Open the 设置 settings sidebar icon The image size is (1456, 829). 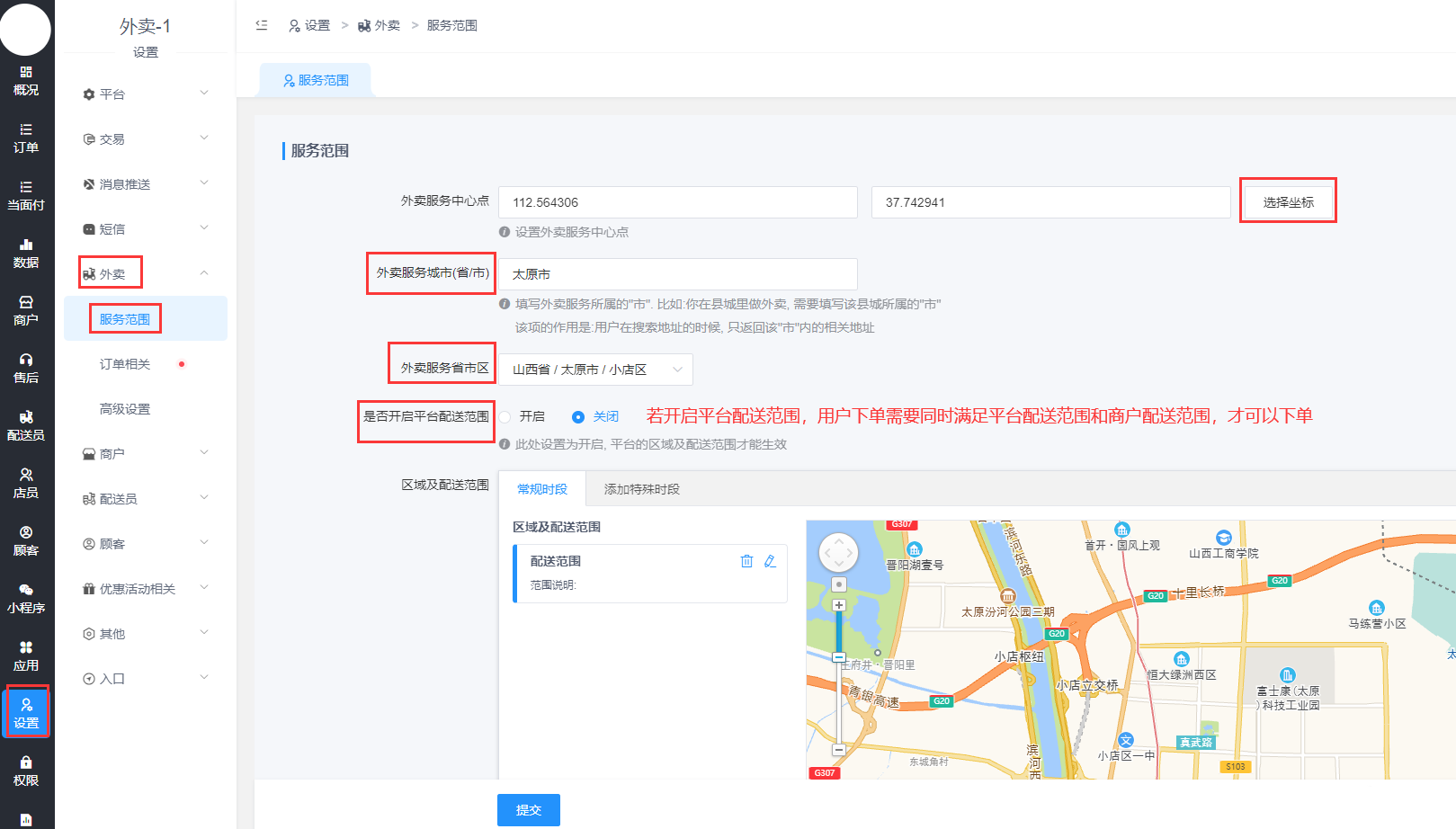(26, 713)
